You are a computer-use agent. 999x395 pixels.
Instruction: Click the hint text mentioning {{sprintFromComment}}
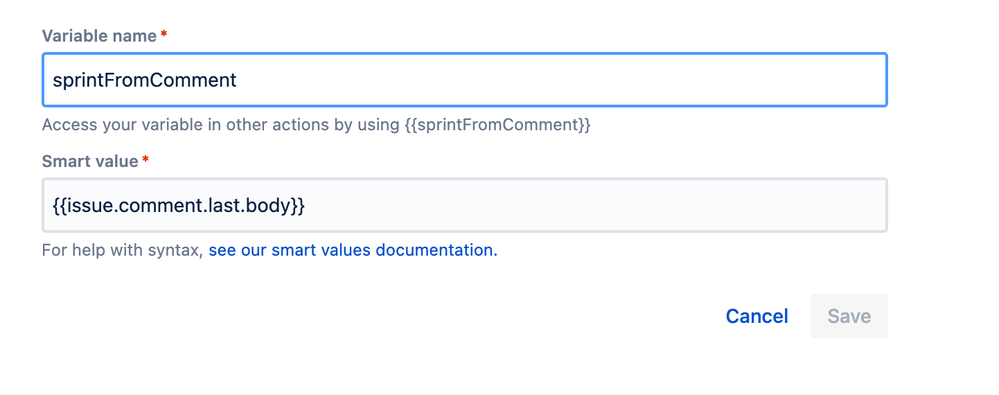[316, 125]
